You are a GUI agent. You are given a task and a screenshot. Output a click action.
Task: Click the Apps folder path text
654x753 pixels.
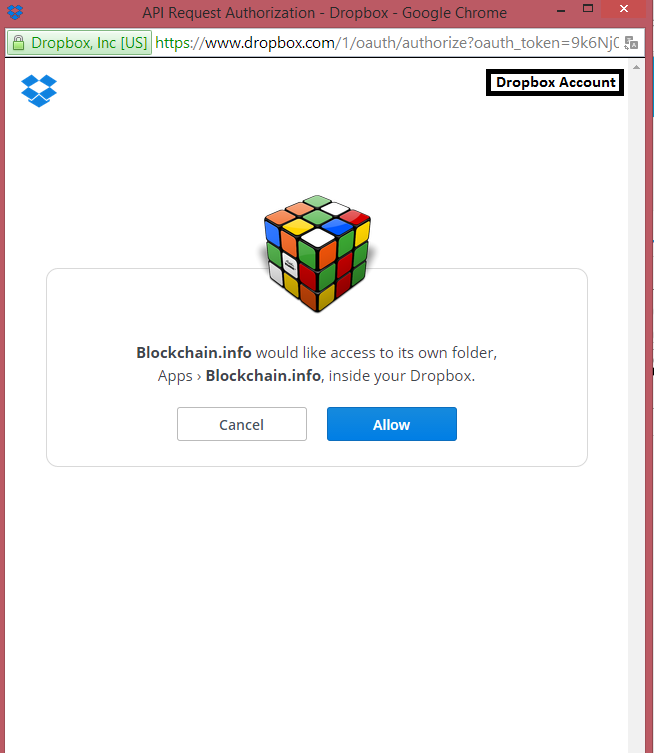click(175, 376)
